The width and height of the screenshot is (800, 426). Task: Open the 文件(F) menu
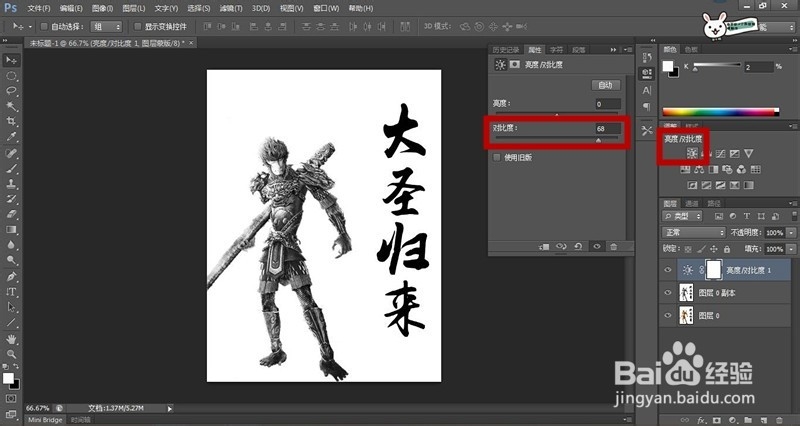39,8
